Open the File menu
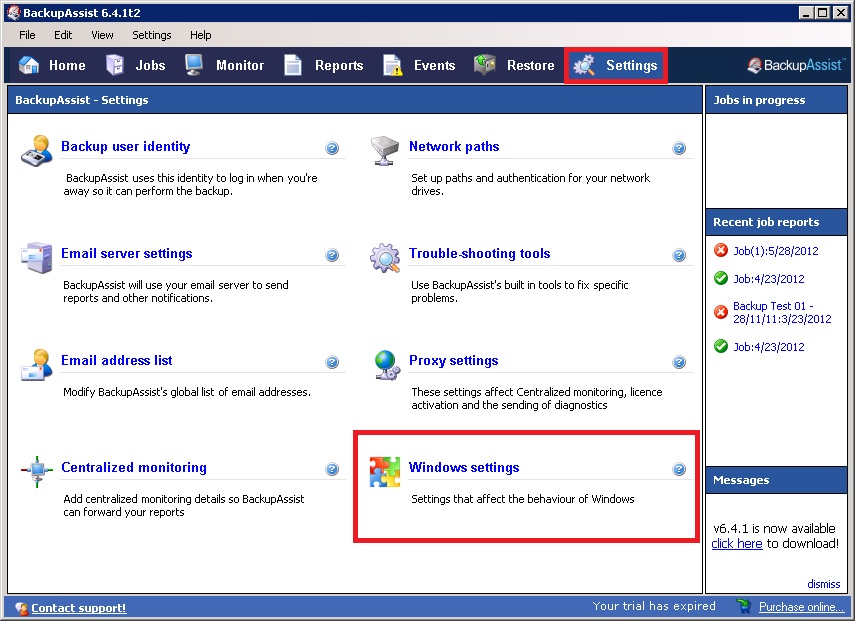The width and height of the screenshot is (855, 621). [25, 34]
